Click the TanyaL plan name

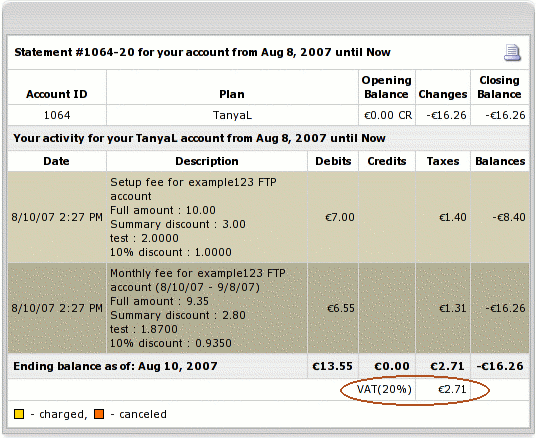[x=232, y=115]
